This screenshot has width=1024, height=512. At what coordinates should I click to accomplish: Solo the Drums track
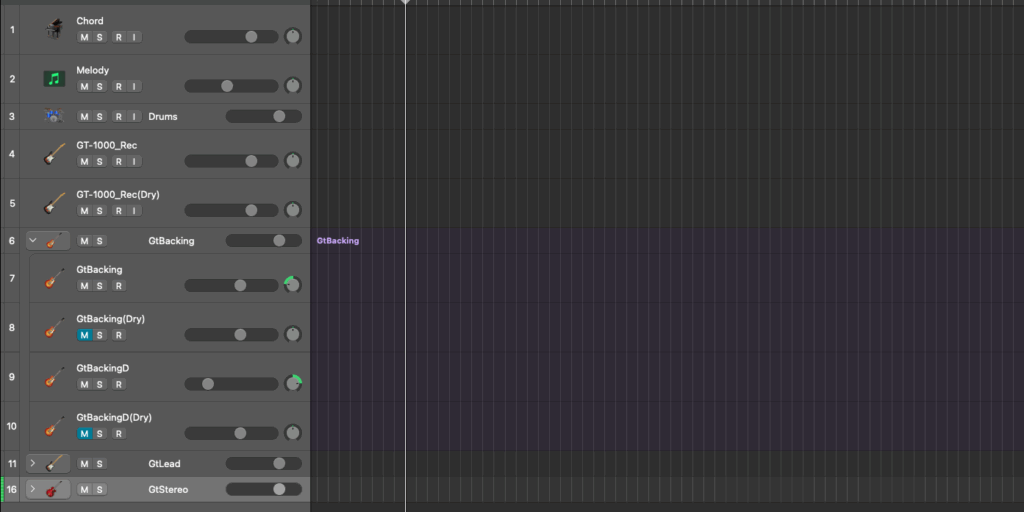[x=99, y=116]
